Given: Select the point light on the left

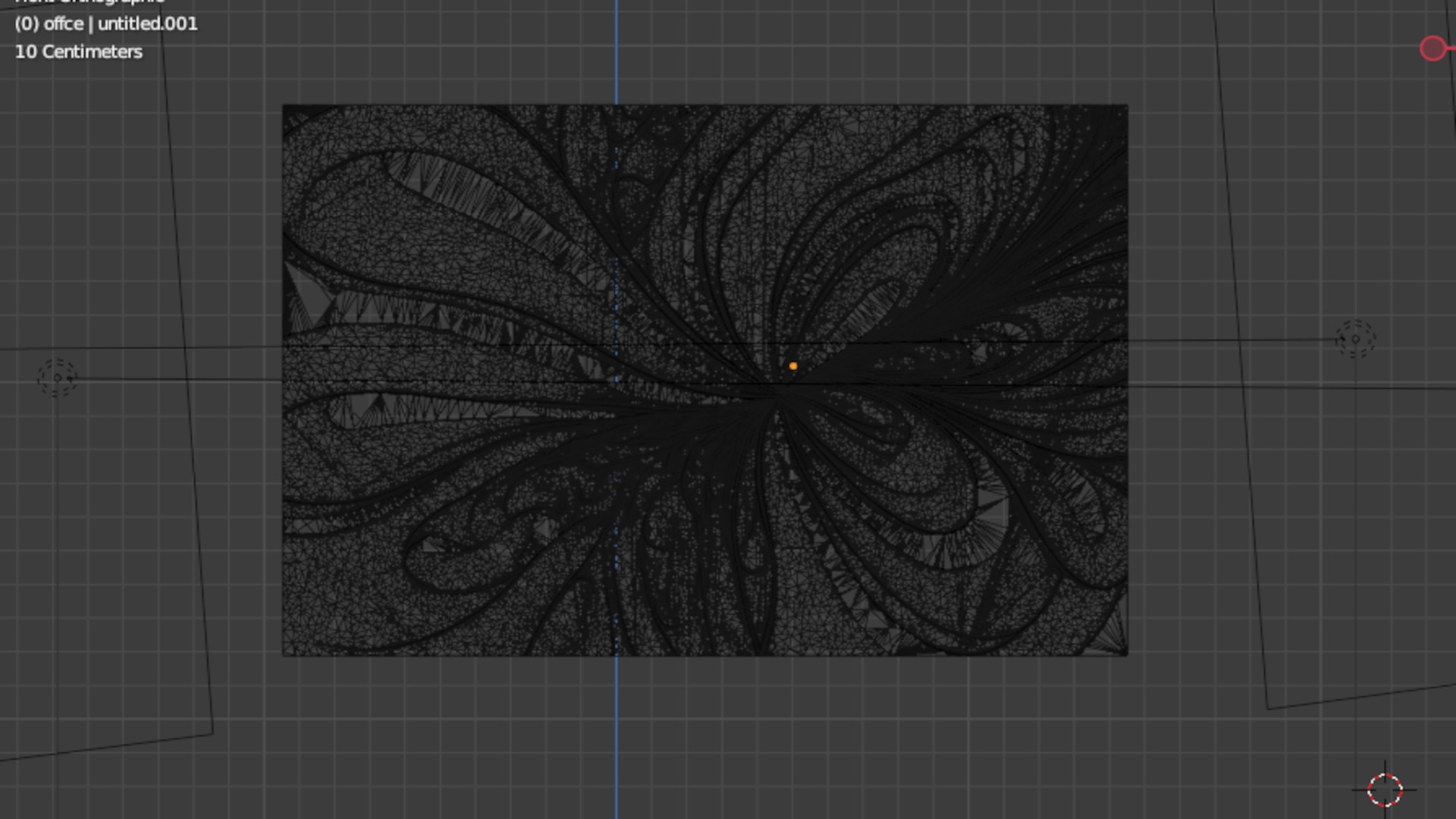Looking at the screenshot, I should click(58, 378).
